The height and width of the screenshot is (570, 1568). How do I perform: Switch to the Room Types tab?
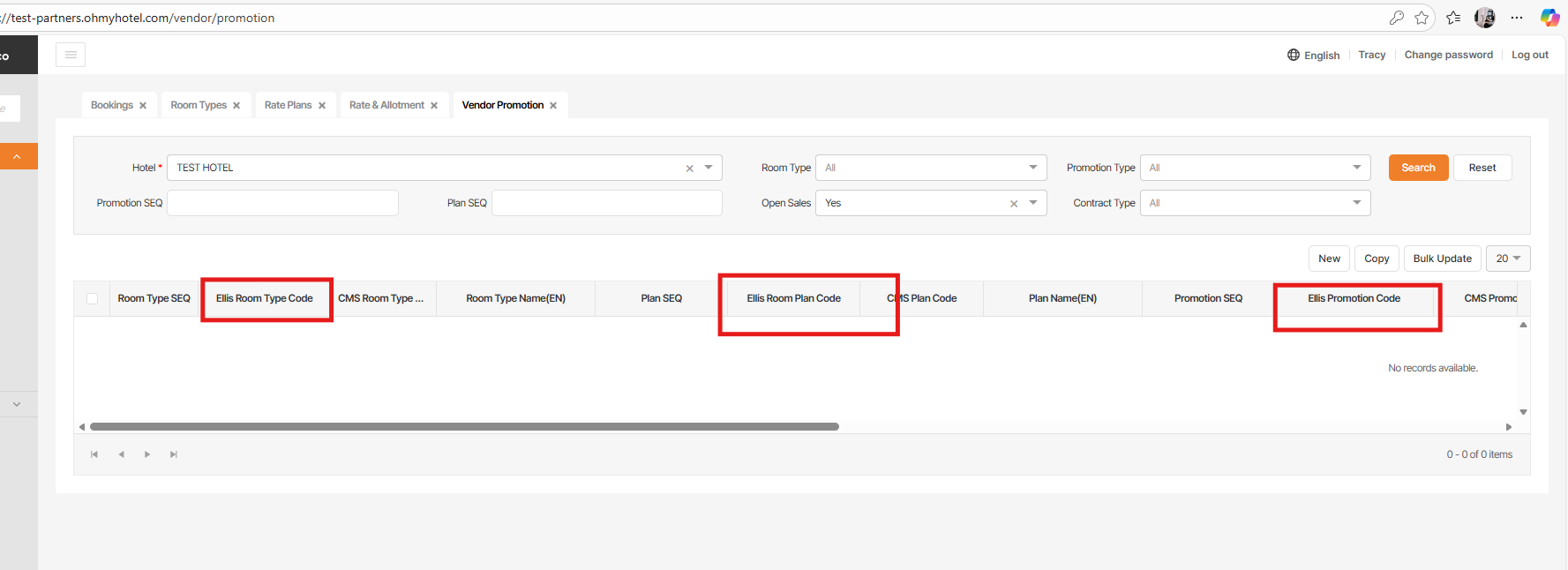pos(199,105)
